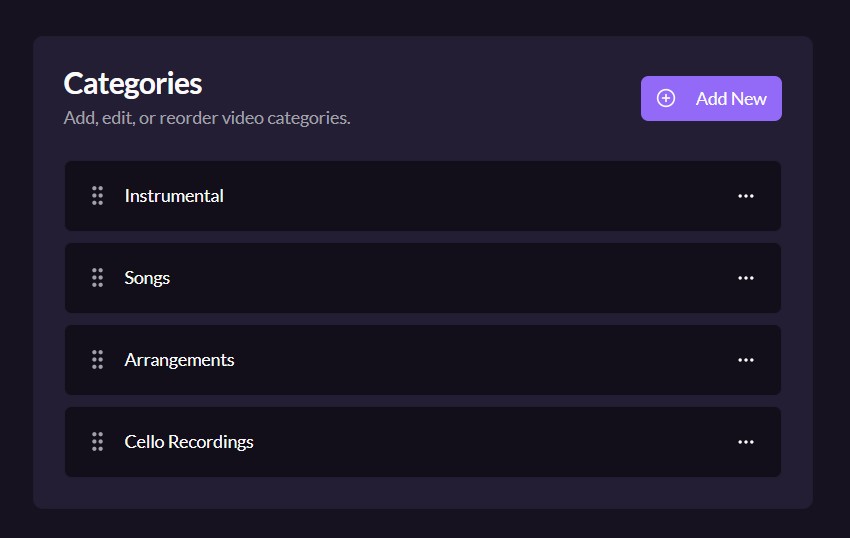Image resolution: width=850 pixels, height=538 pixels.
Task: Click the video categories subtitle text
Action: (x=207, y=118)
